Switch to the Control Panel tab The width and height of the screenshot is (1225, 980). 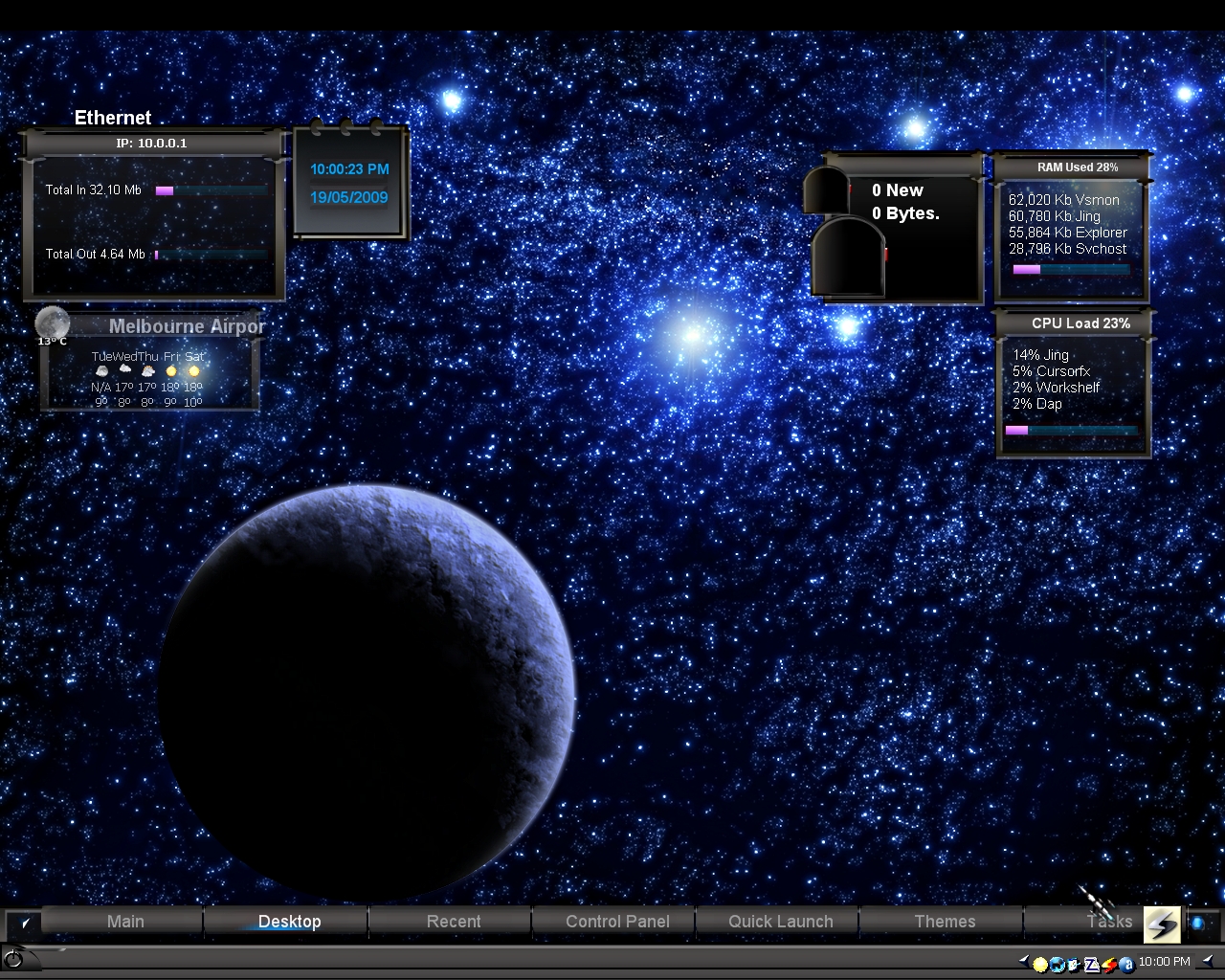(x=617, y=922)
